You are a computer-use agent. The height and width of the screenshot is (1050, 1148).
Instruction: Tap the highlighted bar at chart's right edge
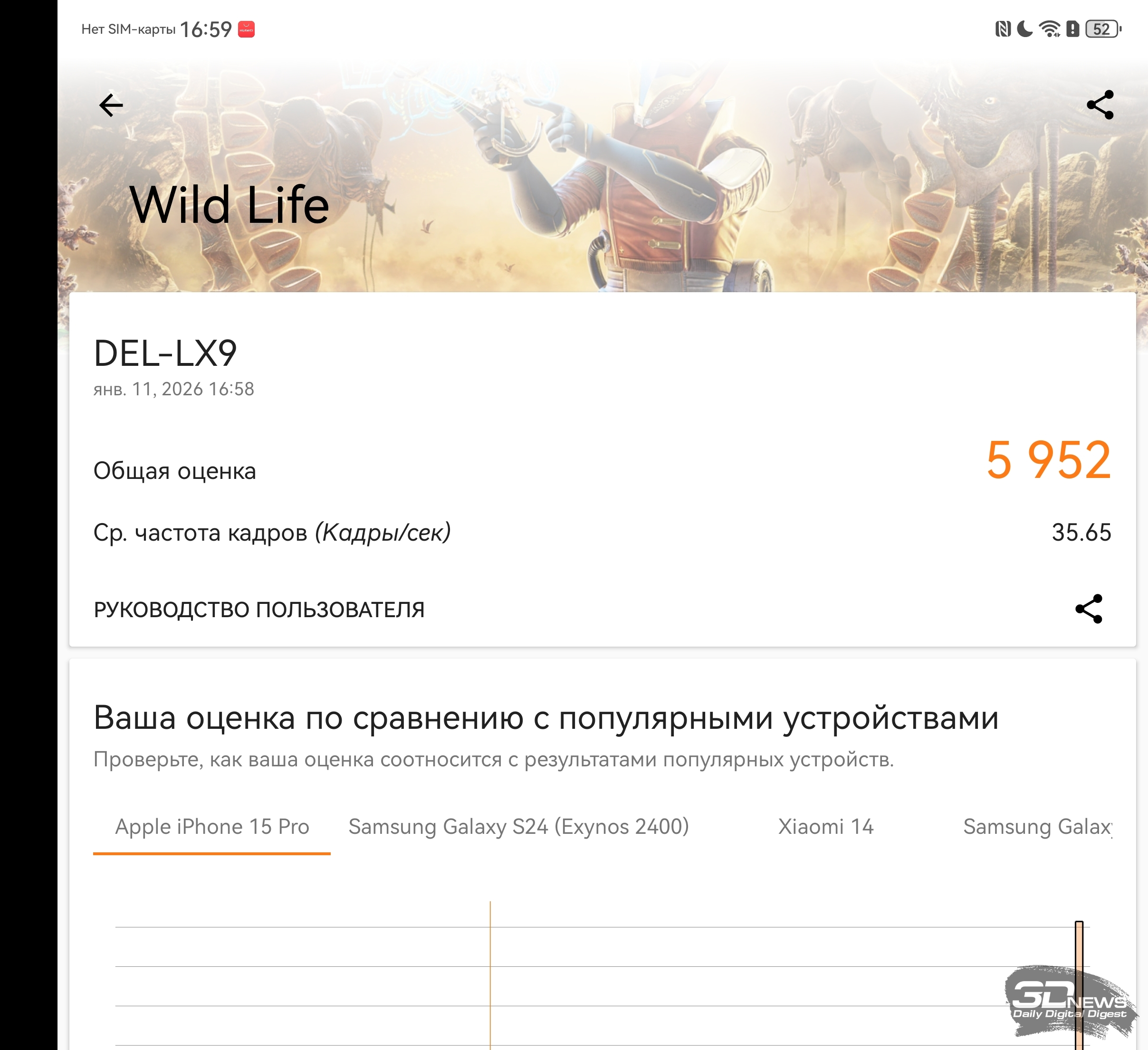(1079, 985)
